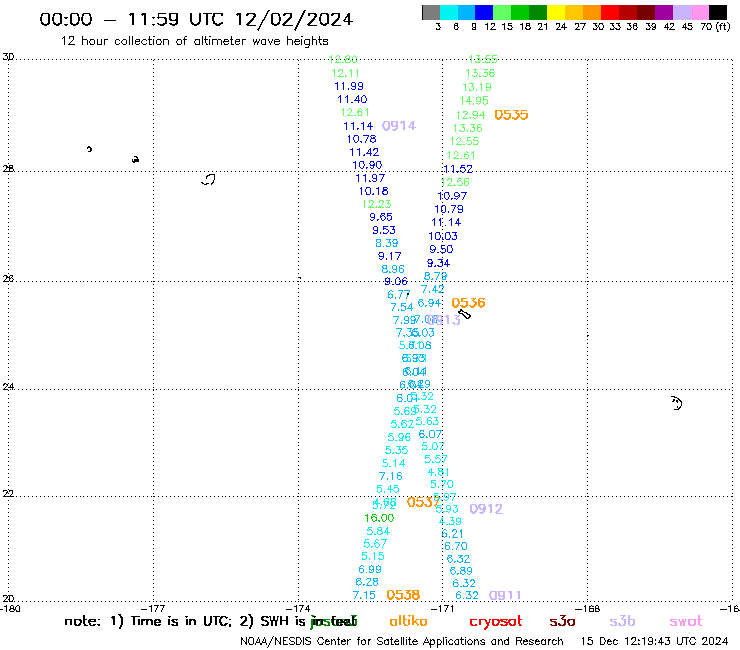Click the '00:00 – 11:59 UTC 12/02/2024' title
Viewport: 740px width, 650px height.
(196, 19)
